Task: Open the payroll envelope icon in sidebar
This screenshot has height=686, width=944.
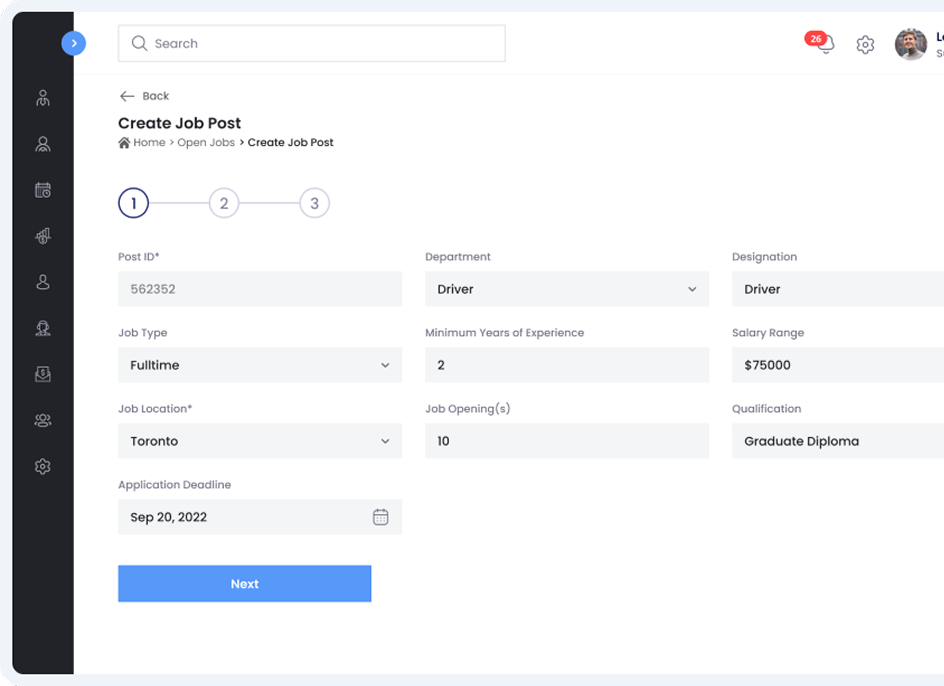Action: pyautogui.click(x=42, y=374)
